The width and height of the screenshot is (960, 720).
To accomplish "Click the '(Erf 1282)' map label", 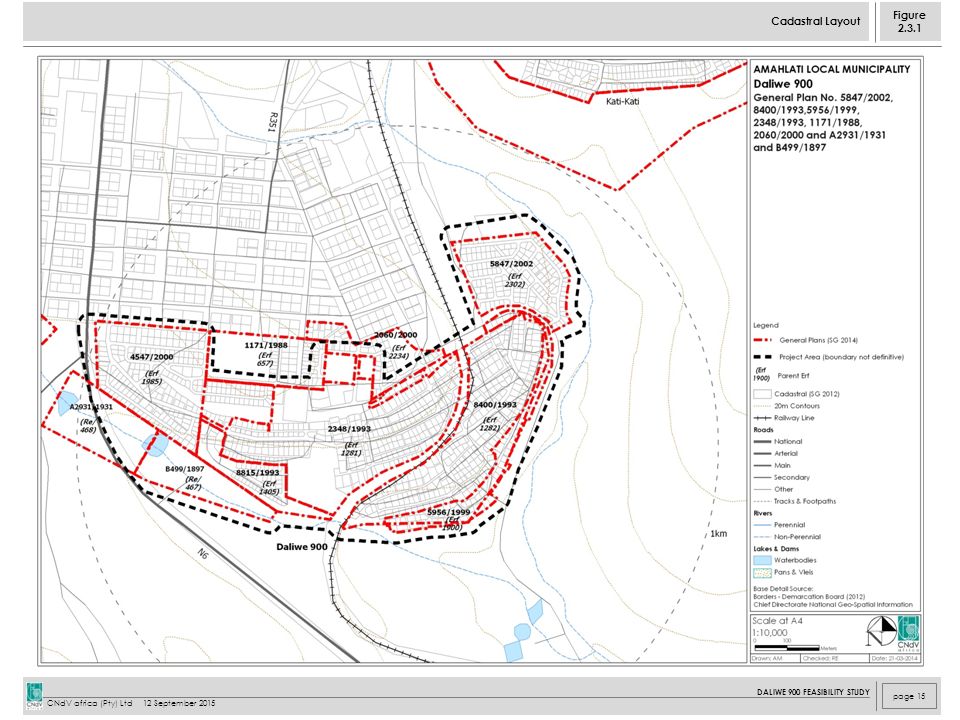I will tap(490, 424).
